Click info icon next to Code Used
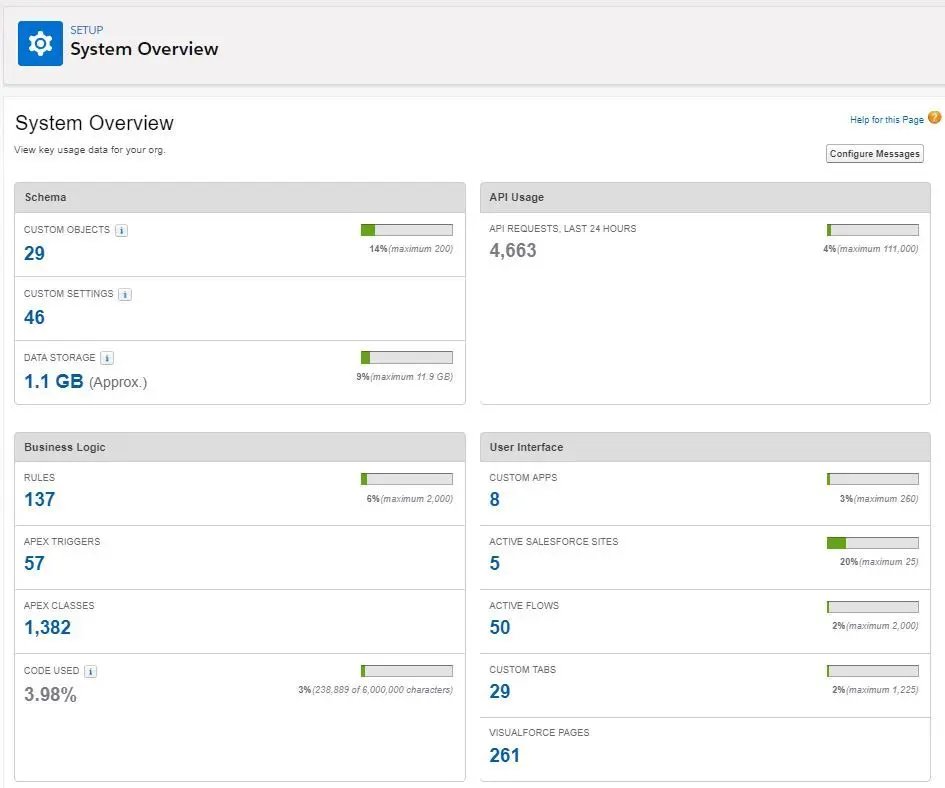945x788 pixels. click(90, 671)
